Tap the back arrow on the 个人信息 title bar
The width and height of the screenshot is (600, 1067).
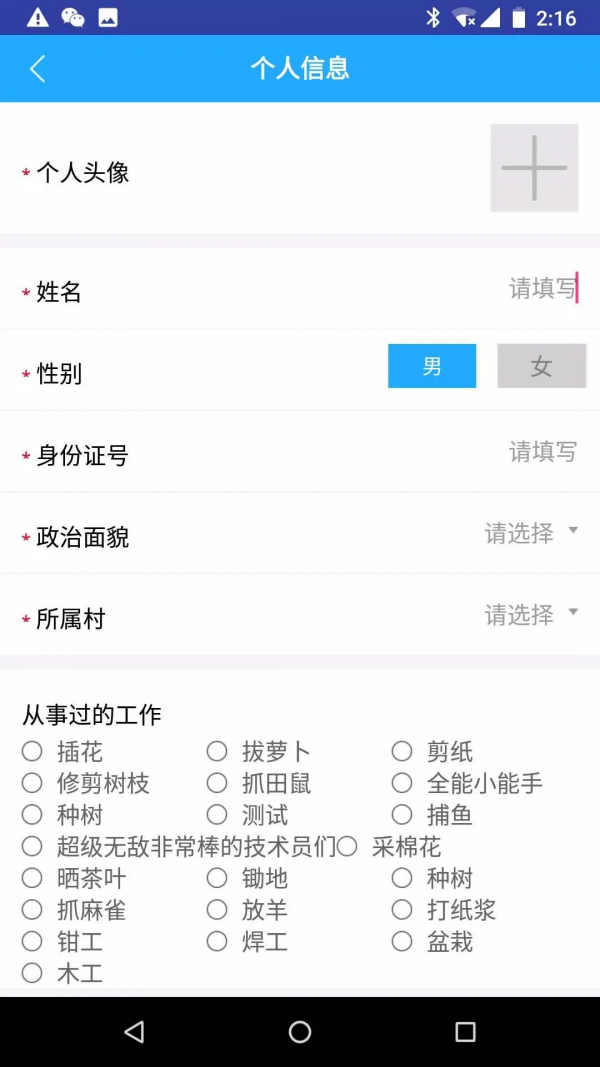[38, 68]
